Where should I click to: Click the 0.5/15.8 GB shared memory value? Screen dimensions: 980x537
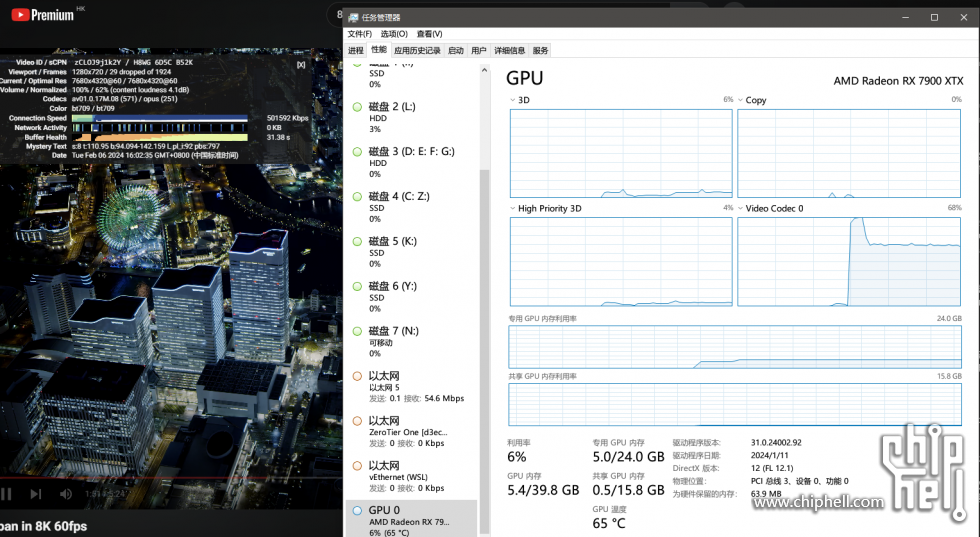pyautogui.click(x=628, y=490)
